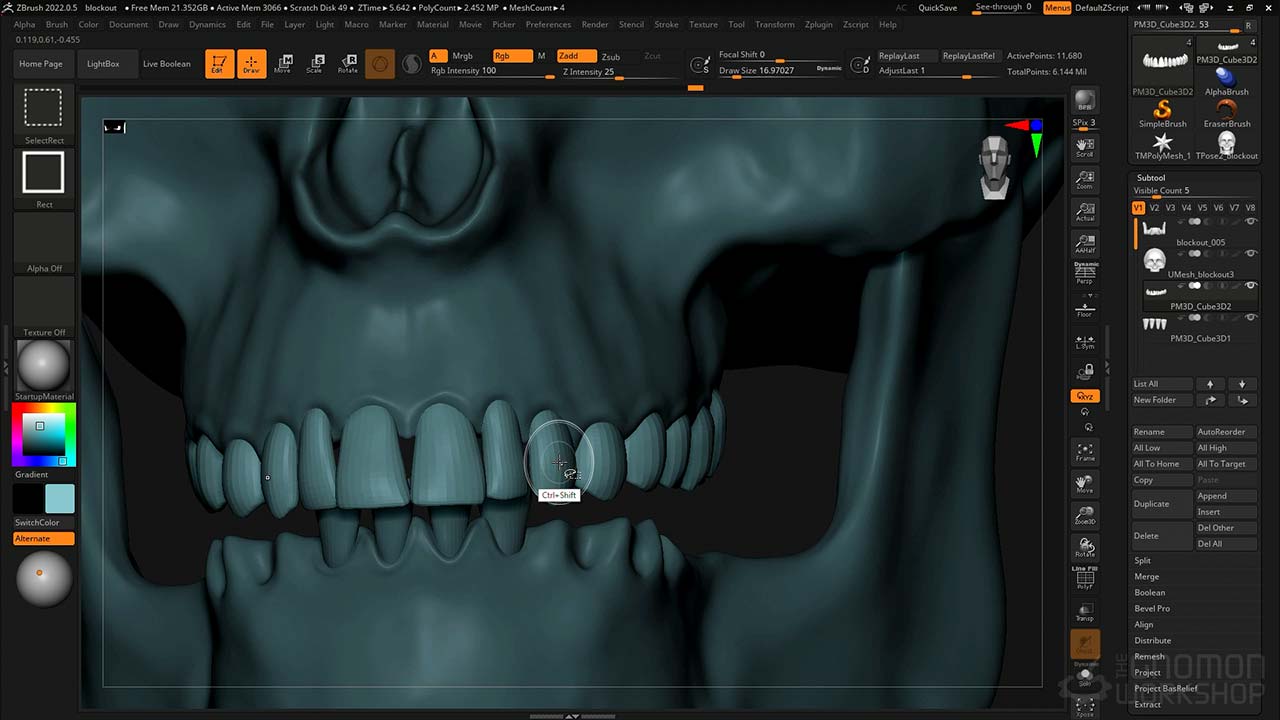1280x720 pixels.
Task: Click the Duplicate subtool button
Action: point(1161,504)
